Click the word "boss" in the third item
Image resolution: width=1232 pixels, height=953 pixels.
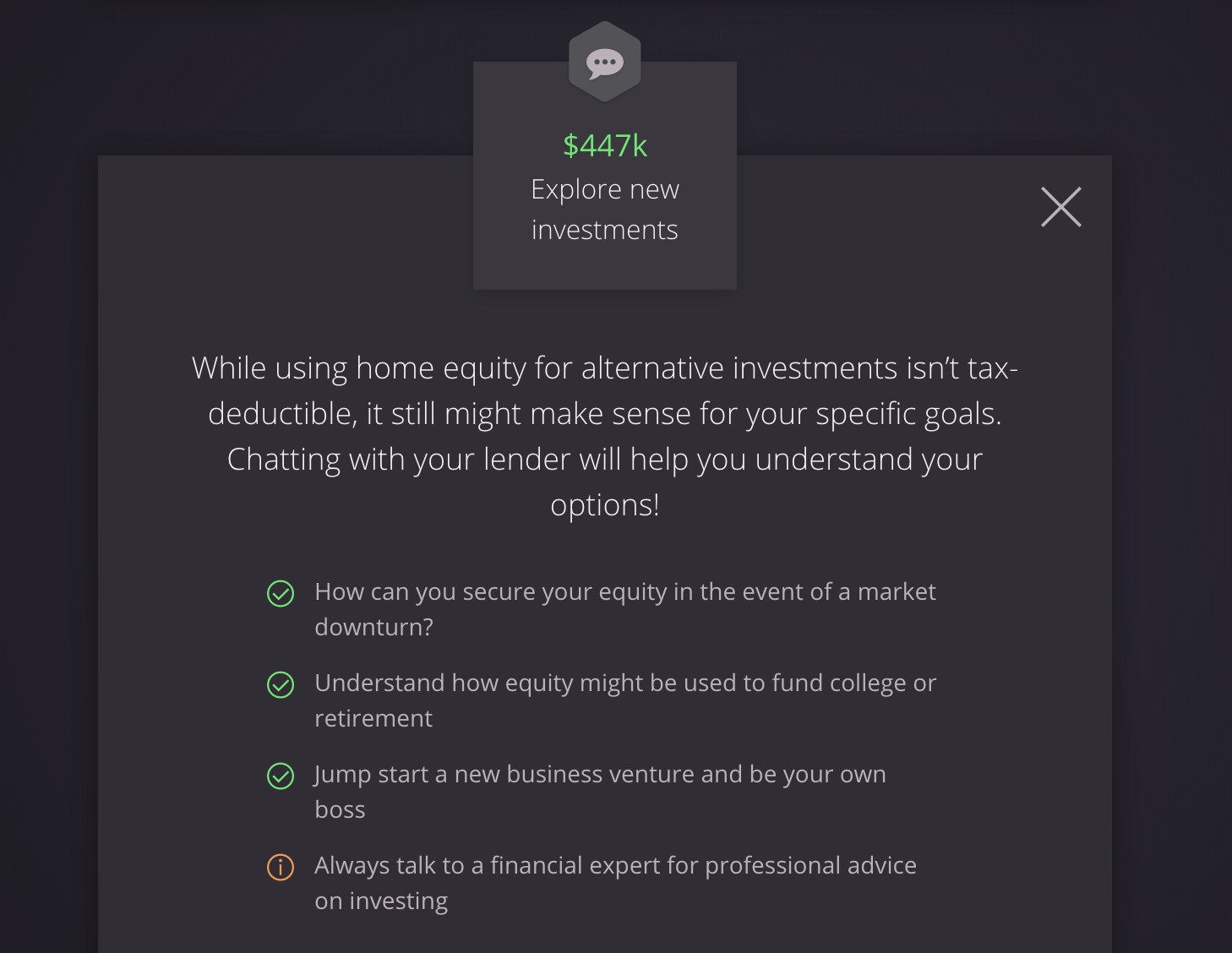click(340, 810)
